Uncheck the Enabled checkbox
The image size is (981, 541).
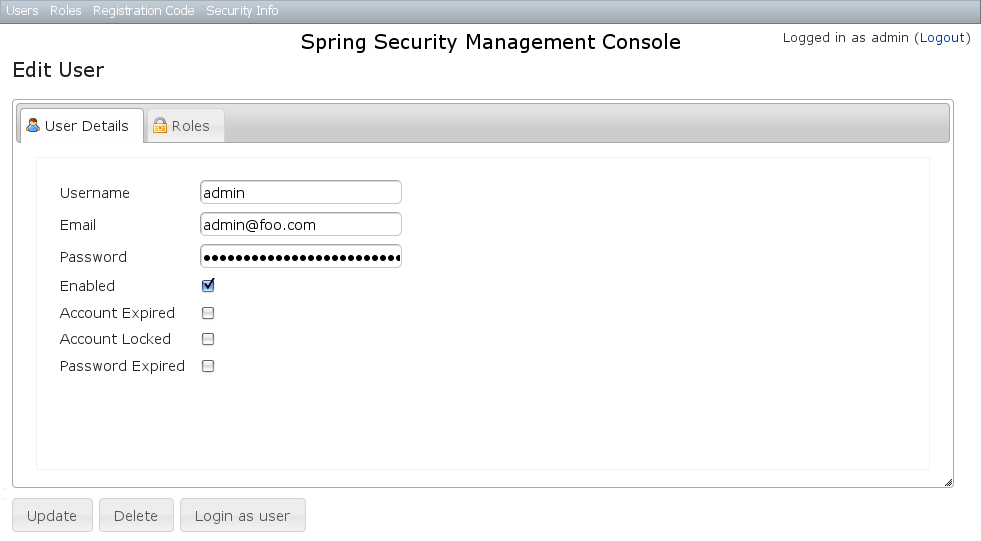tap(208, 285)
